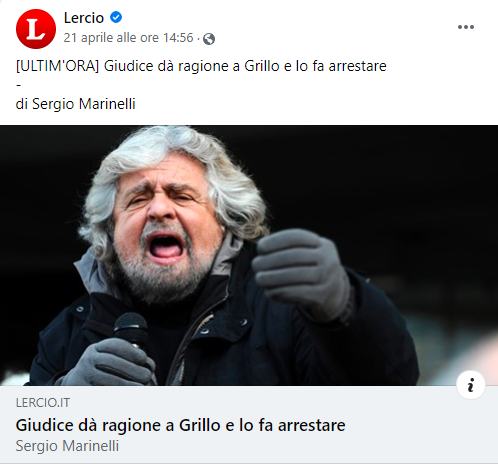Click the dash separator line in the caption
Screen dimensions: 498x466
[19, 85]
